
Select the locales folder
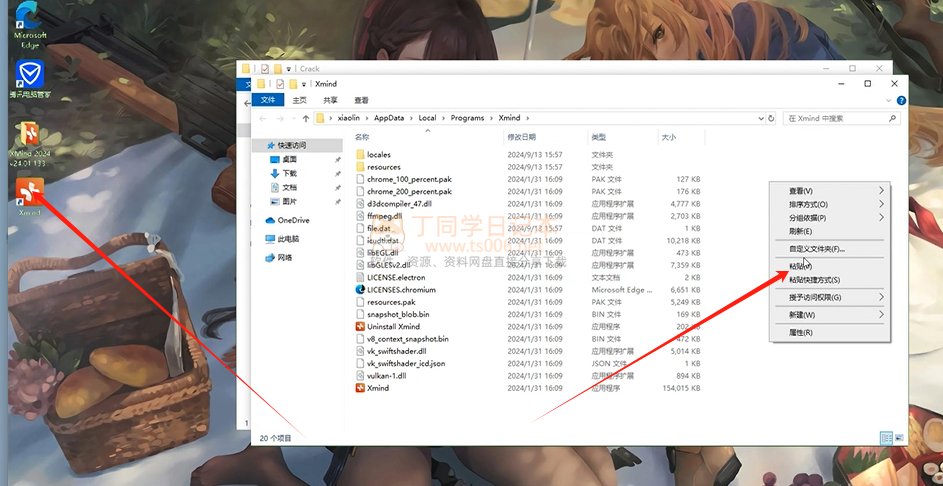[x=373, y=155]
